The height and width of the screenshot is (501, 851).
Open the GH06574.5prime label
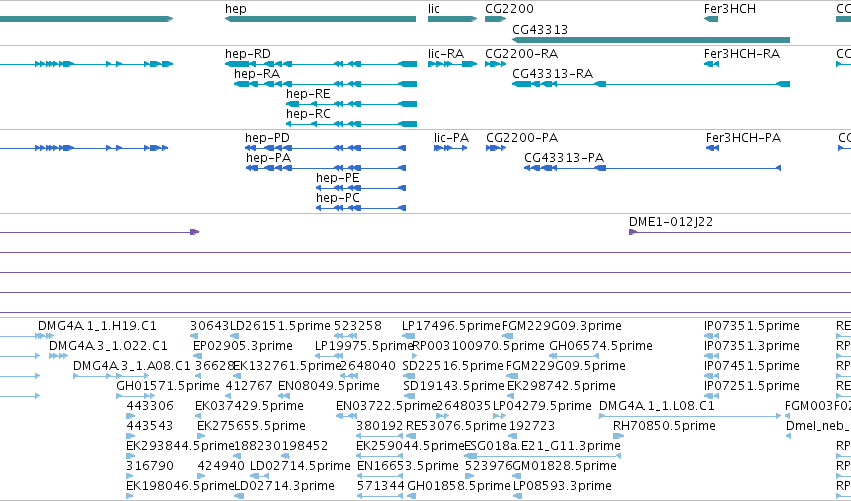[x=601, y=346]
